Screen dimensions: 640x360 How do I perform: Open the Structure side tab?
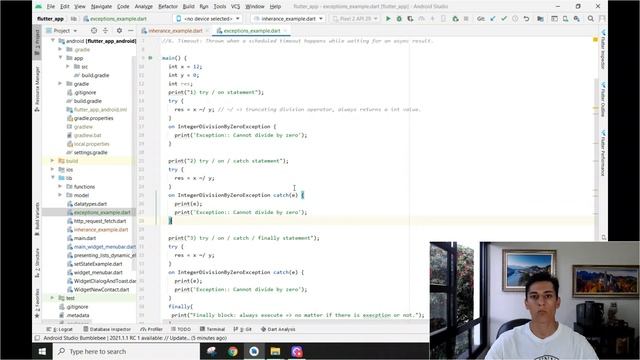[x=37, y=263]
